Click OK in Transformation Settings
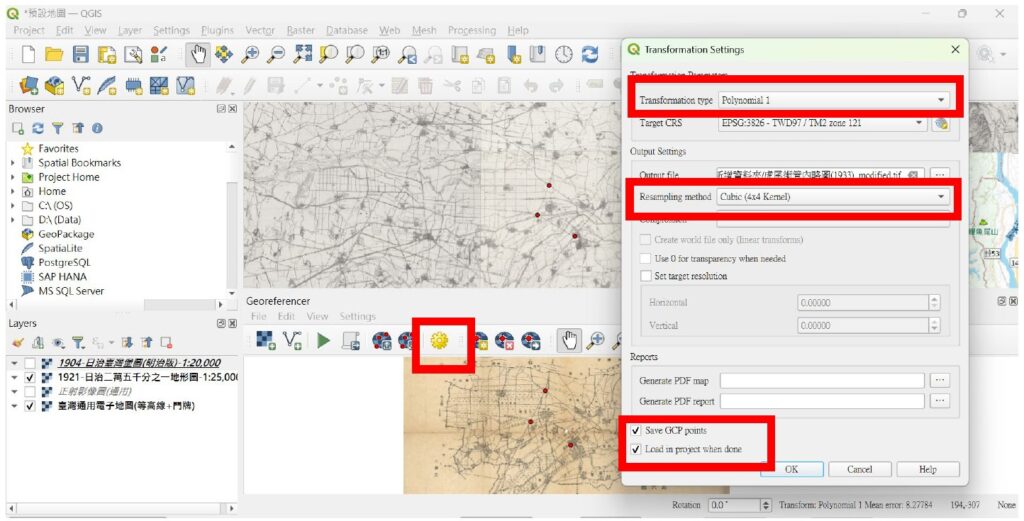This screenshot has width=1024, height=521. tap(791, 469)
